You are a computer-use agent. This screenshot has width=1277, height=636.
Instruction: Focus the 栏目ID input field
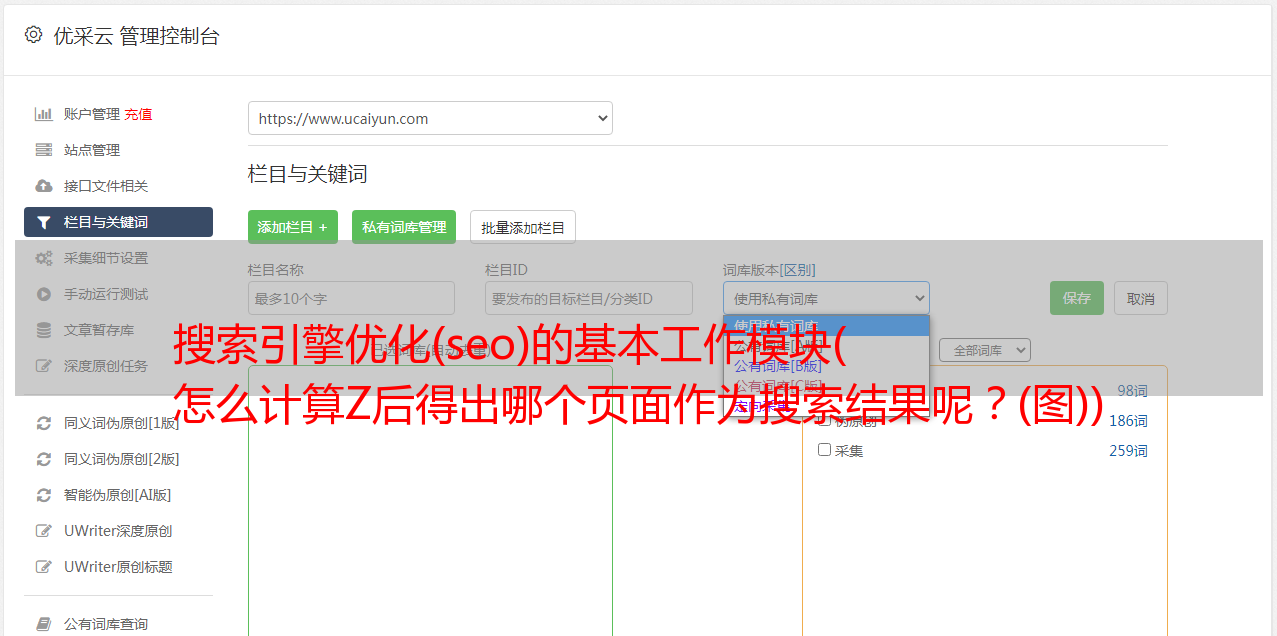pos(589,298)
